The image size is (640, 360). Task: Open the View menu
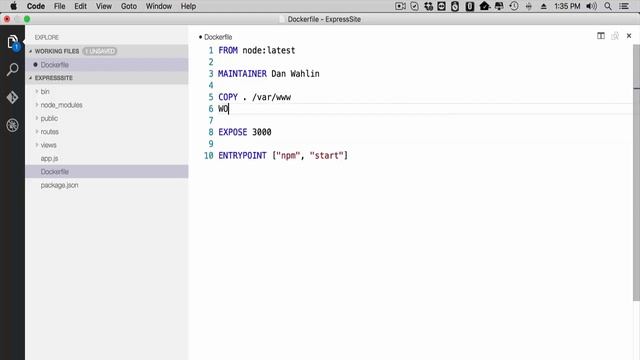click(104, 6)
